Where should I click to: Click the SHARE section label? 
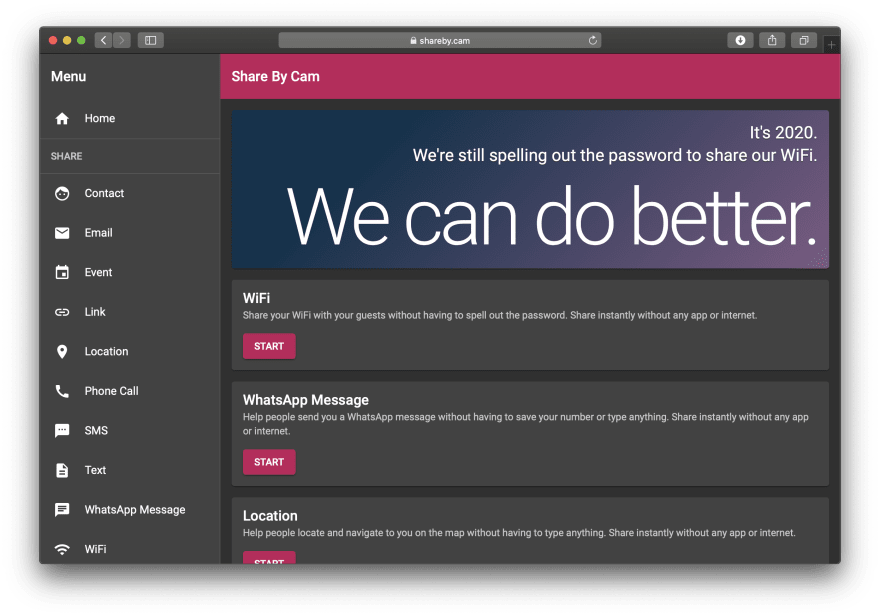click(66, 156)
